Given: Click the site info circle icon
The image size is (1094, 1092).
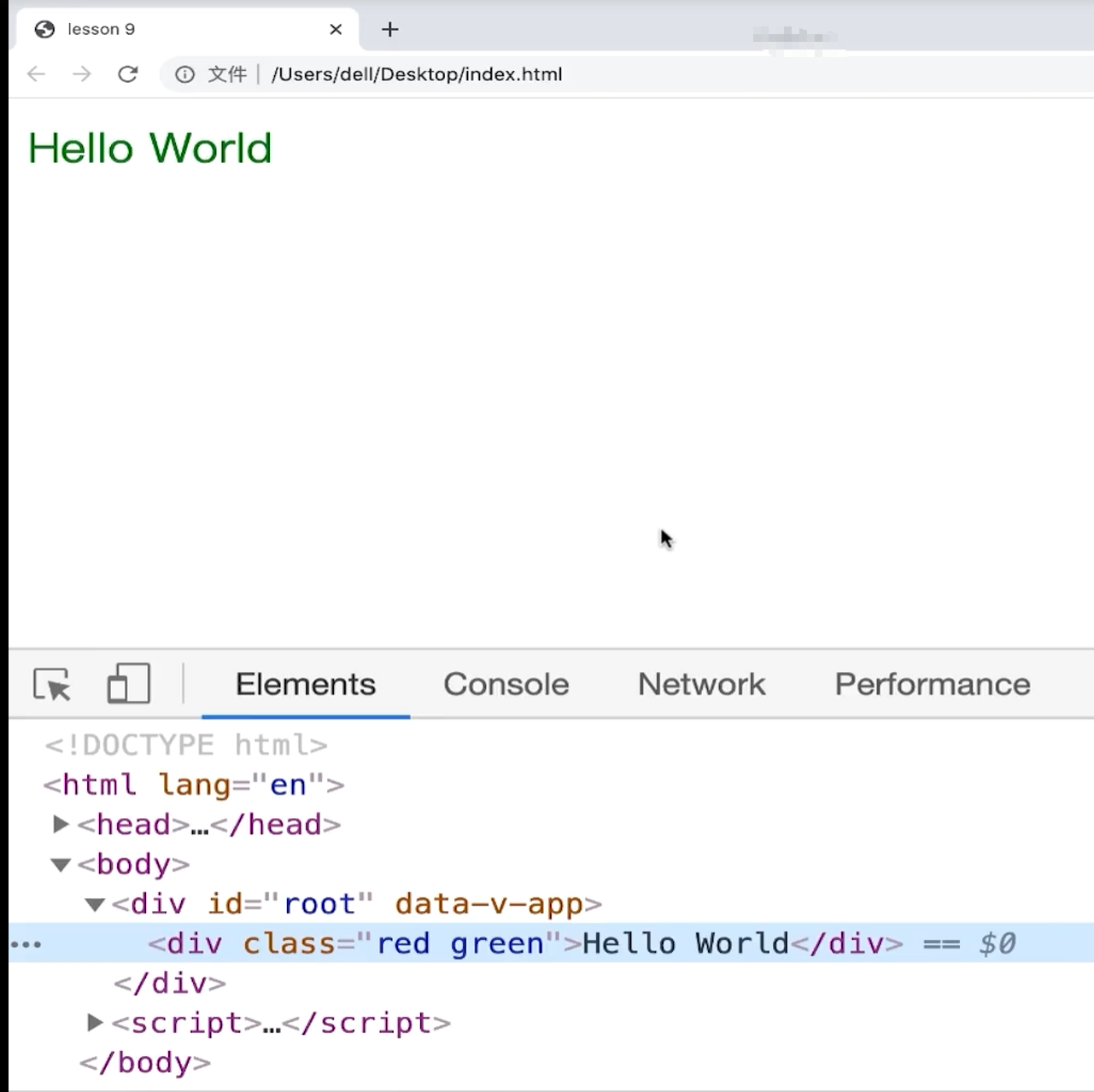Looking at the screenshot, I should tap(184, 74).
